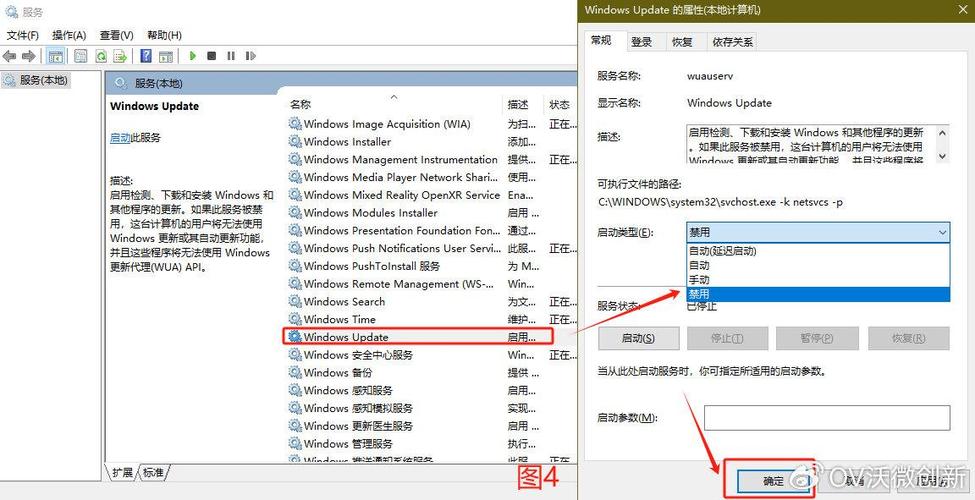975x500 pixels.
Task: Open the 操作(A) menu
Action: (69, 35)
